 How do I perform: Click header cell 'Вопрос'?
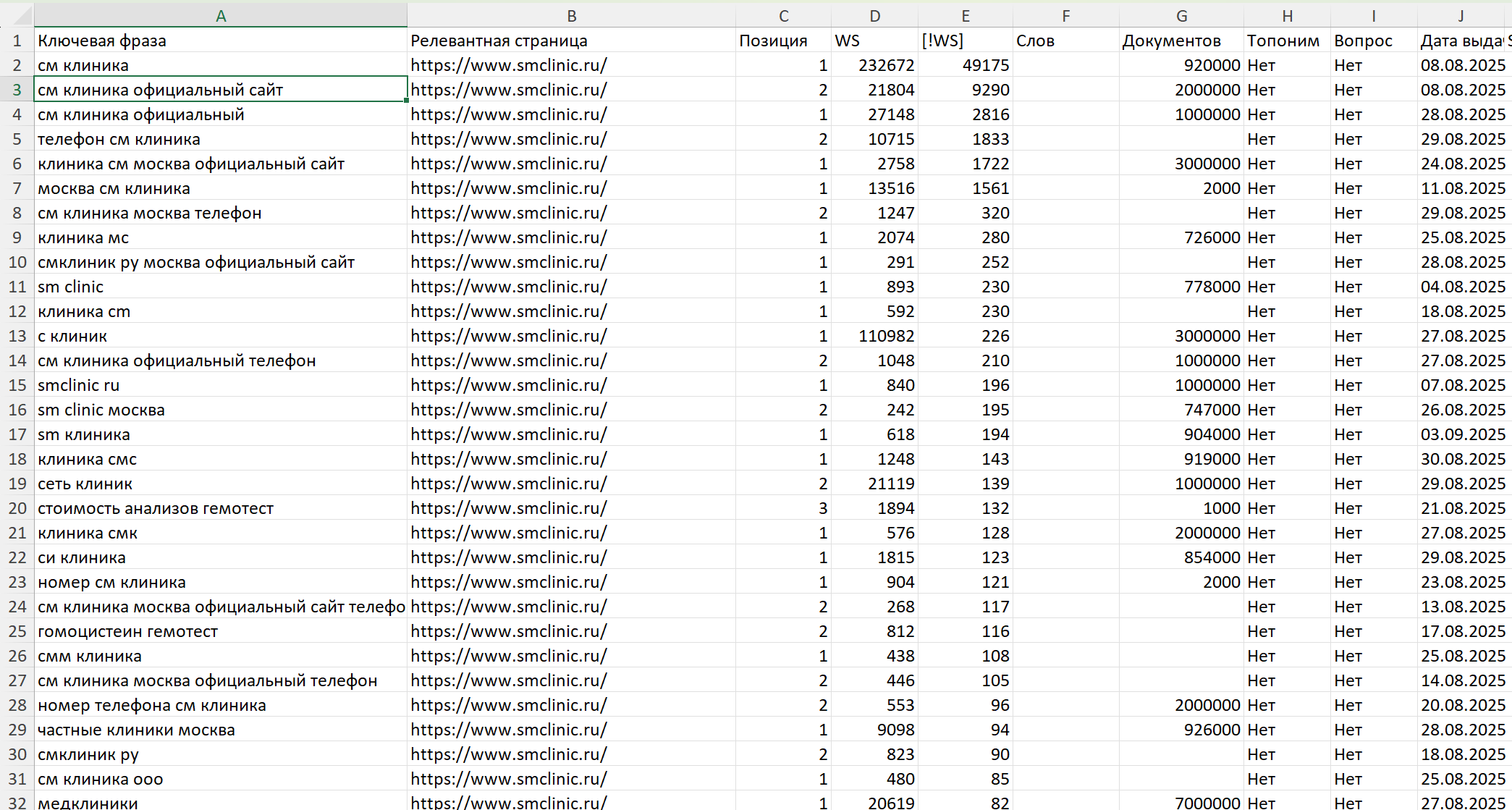coord(1374,41)
